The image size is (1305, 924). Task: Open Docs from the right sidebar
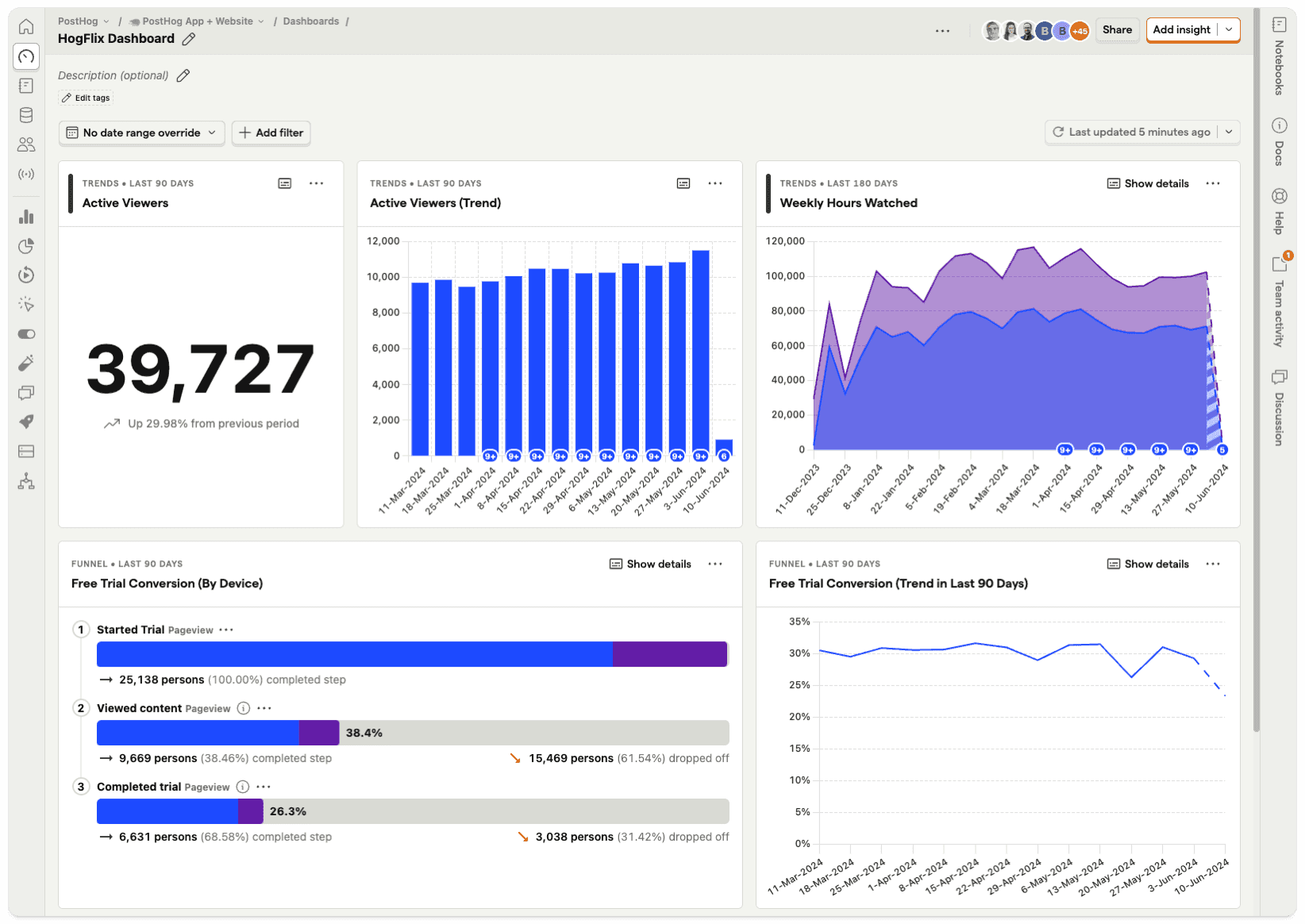[1278, 139]
